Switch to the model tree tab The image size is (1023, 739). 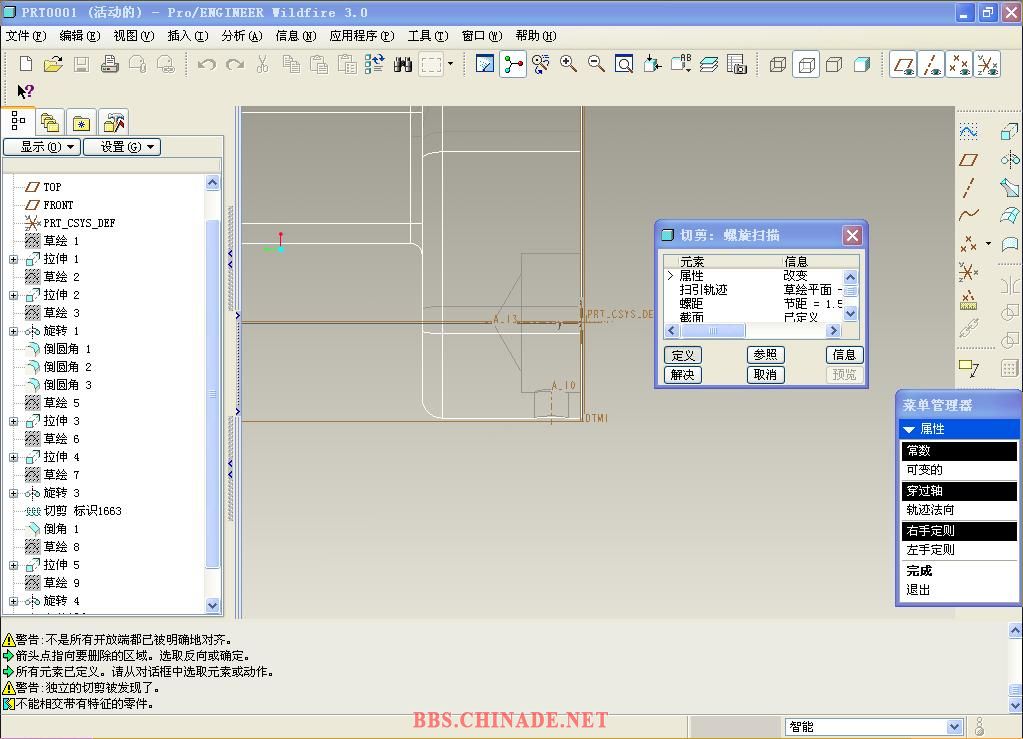(x=18, y=121)
